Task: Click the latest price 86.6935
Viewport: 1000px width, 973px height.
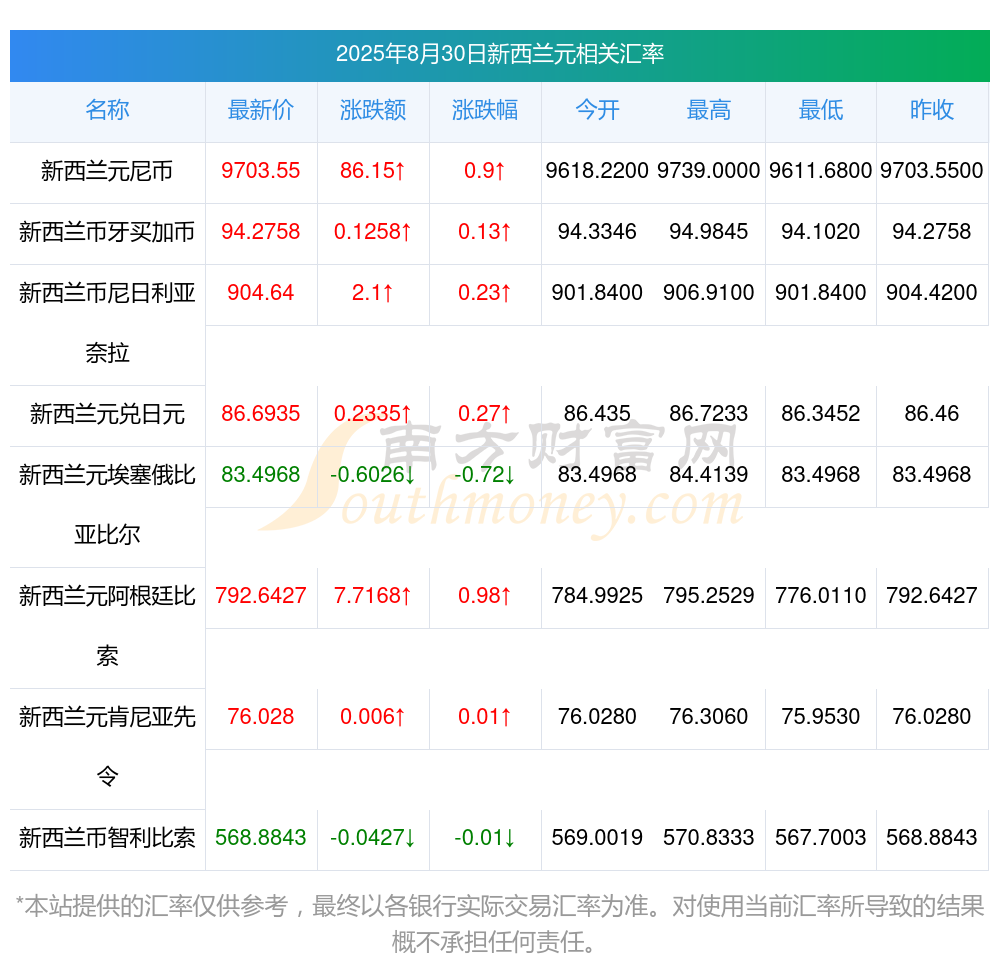Action: coord(260,413)
